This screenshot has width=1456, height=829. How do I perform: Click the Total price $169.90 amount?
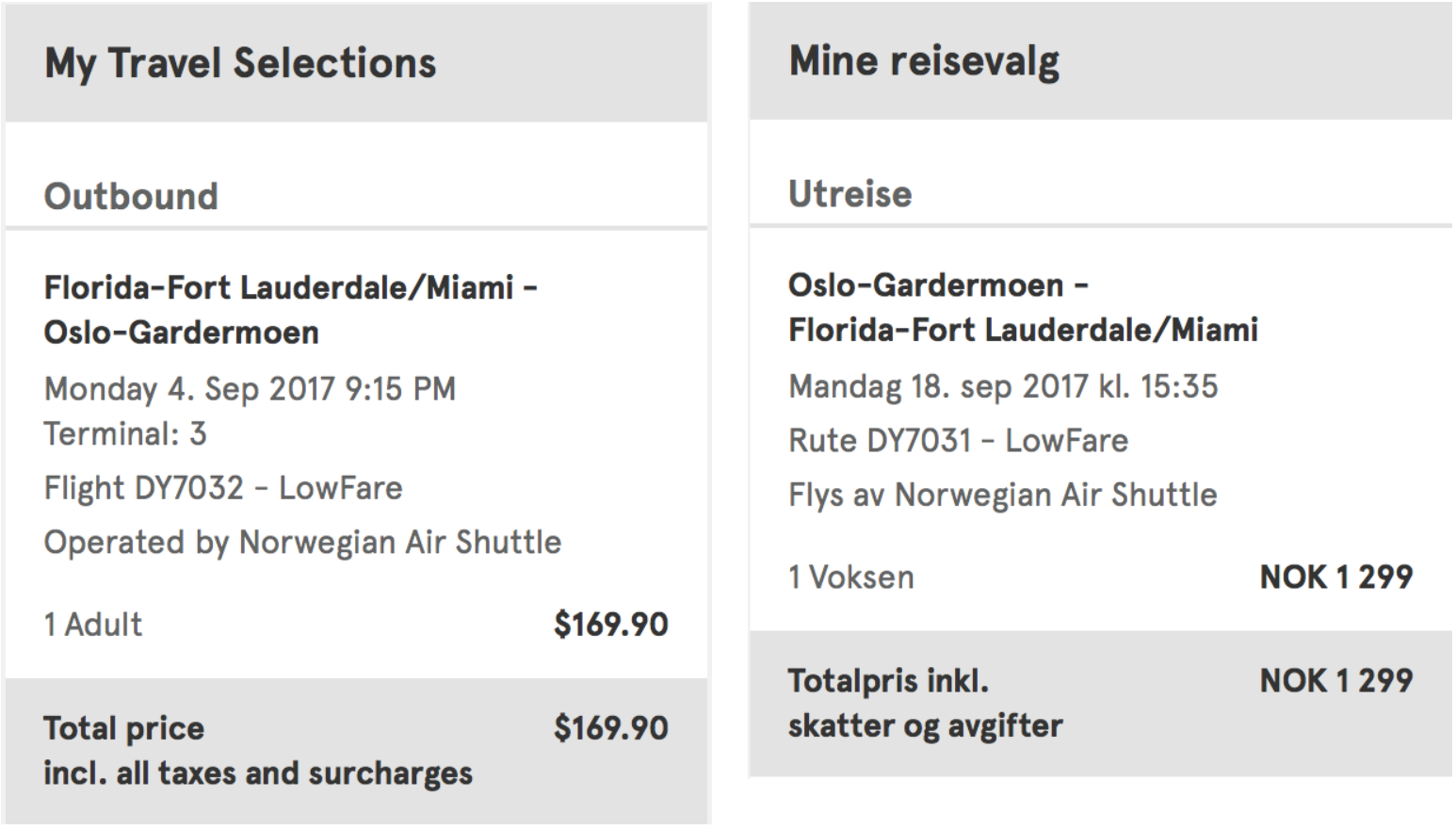coord(610,728)
